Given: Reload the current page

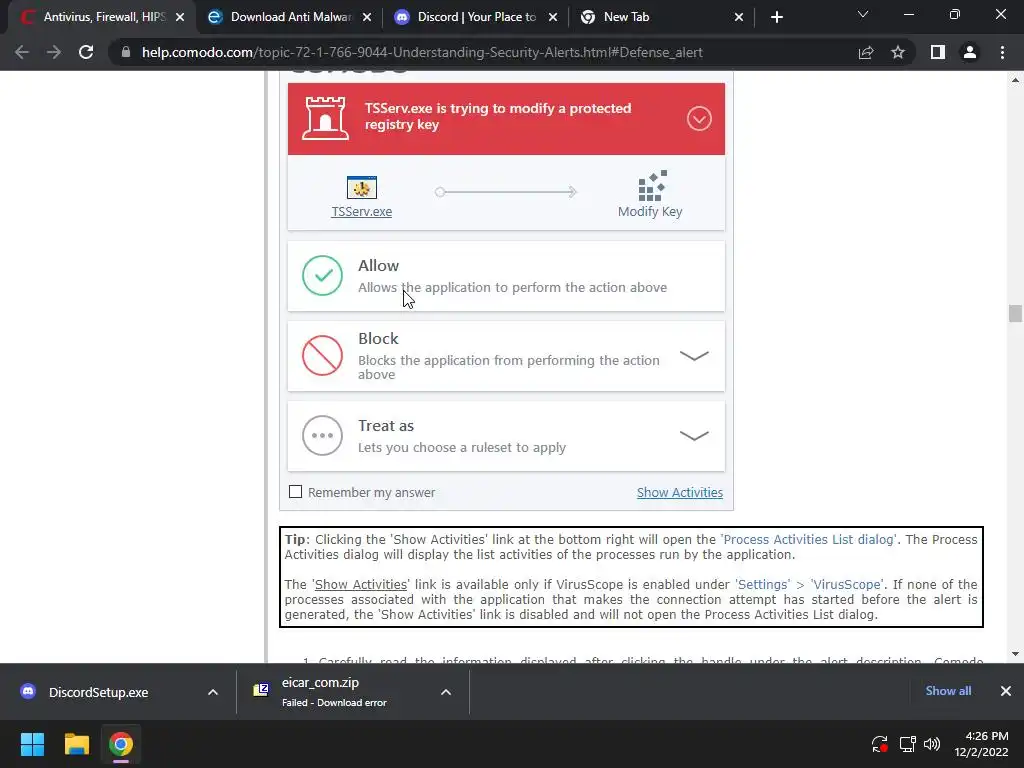Looking at the screenshot, I should click(86, 52).
